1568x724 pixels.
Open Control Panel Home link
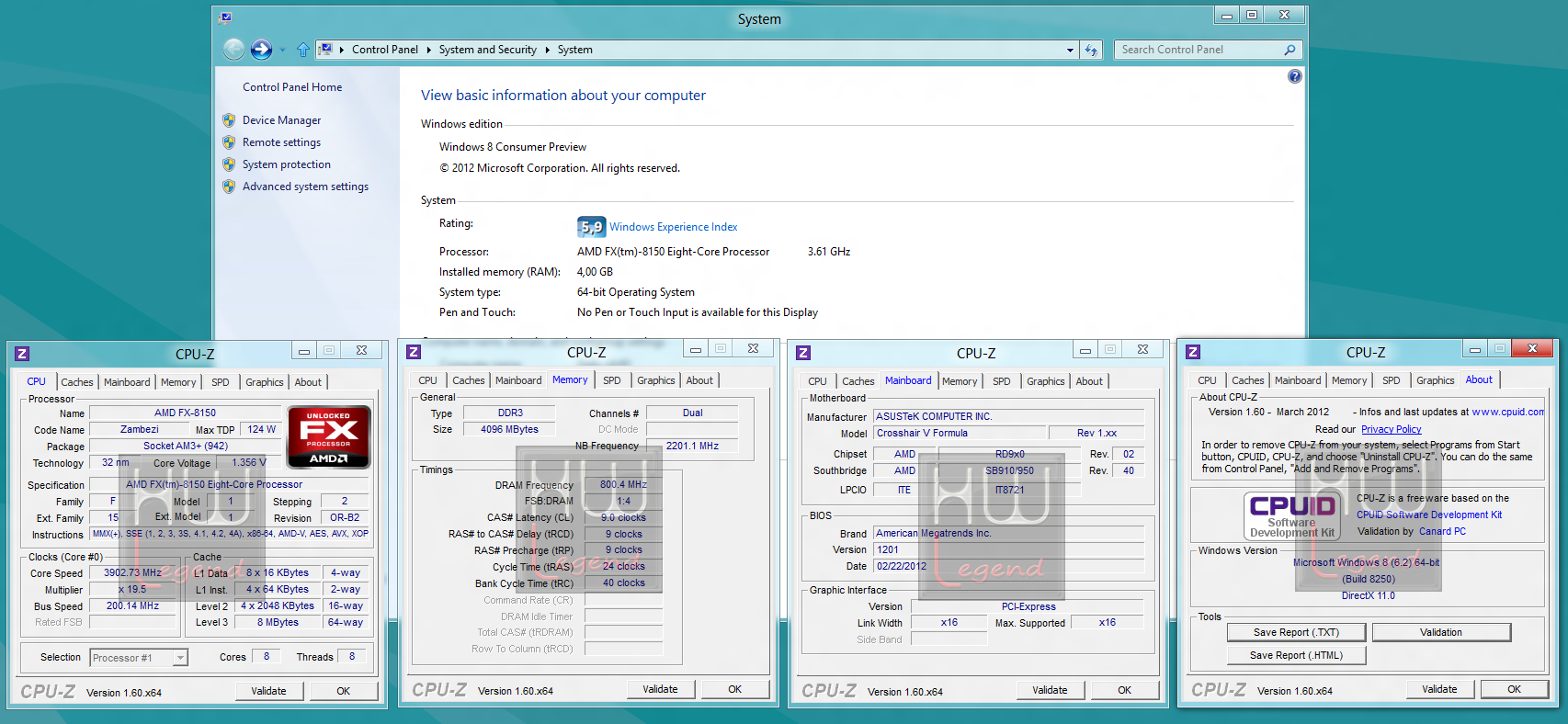coord(292,87)
